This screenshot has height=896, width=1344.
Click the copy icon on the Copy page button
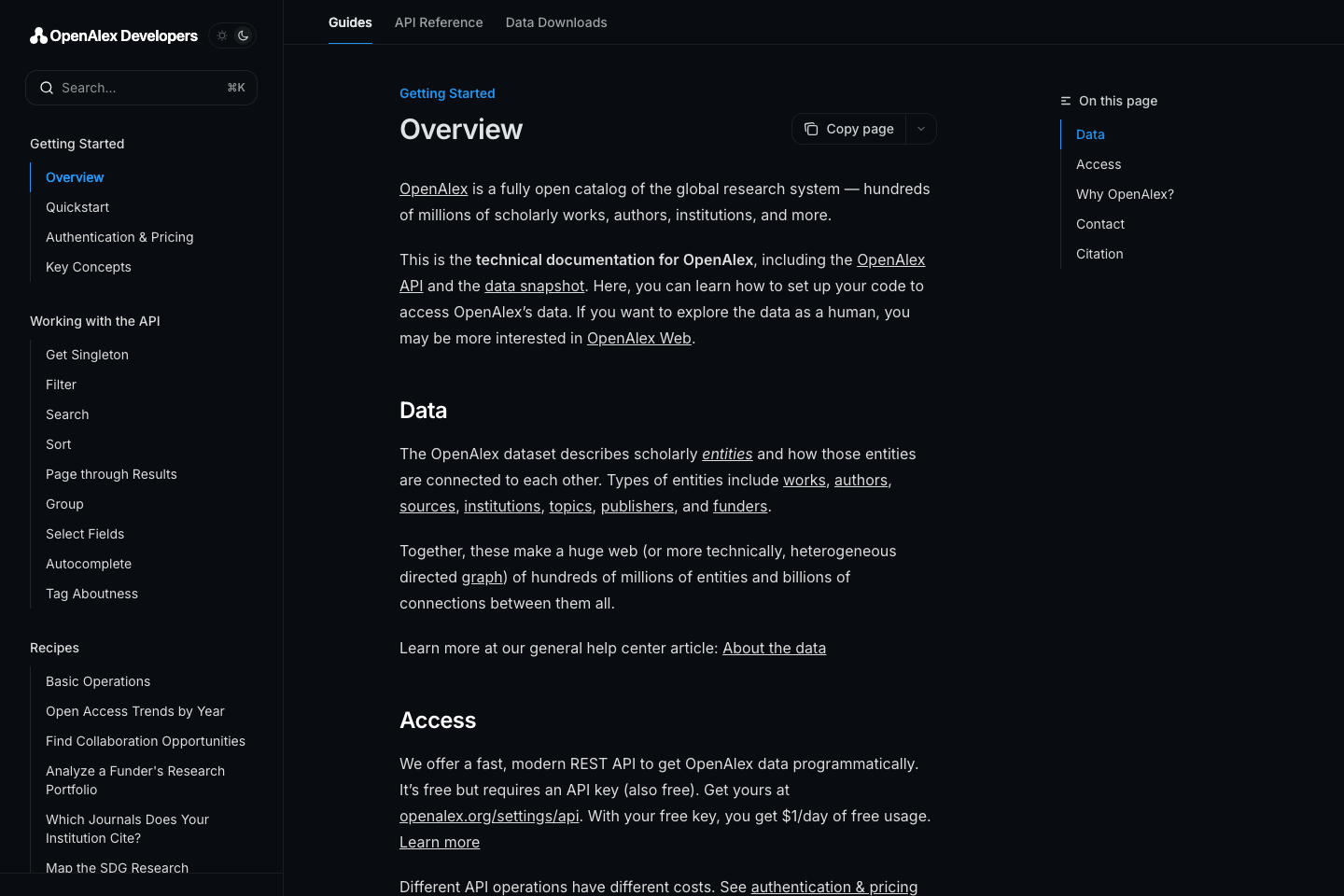tap(811, 128)
